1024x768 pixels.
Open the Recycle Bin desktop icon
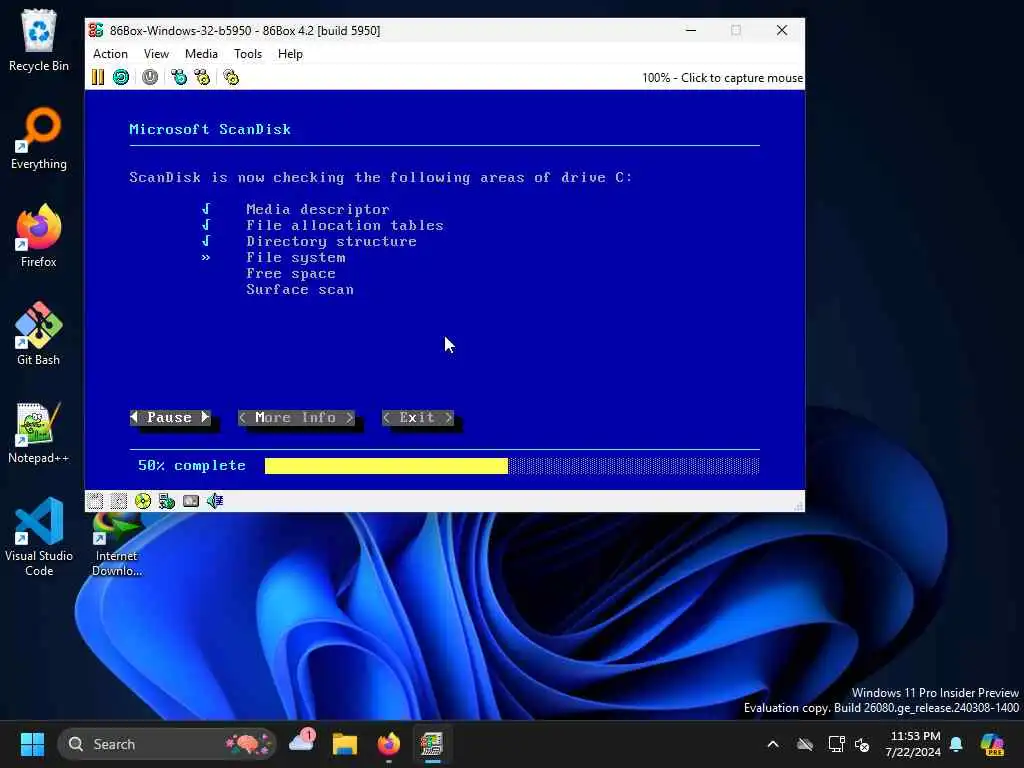[x=39, y=40]
